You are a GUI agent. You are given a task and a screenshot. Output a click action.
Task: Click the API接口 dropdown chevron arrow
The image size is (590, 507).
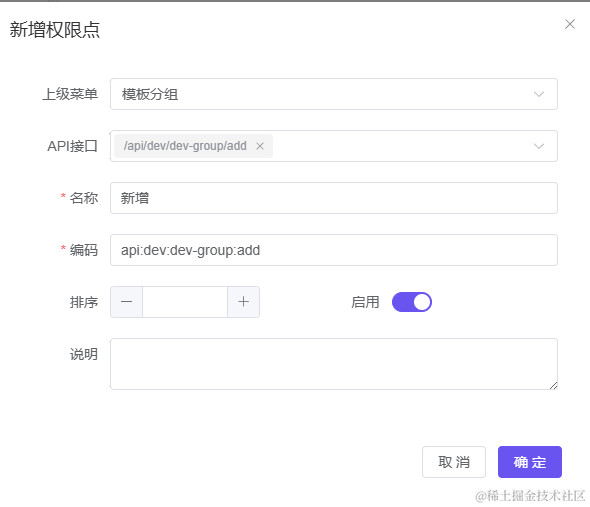[x=539, y=146]
